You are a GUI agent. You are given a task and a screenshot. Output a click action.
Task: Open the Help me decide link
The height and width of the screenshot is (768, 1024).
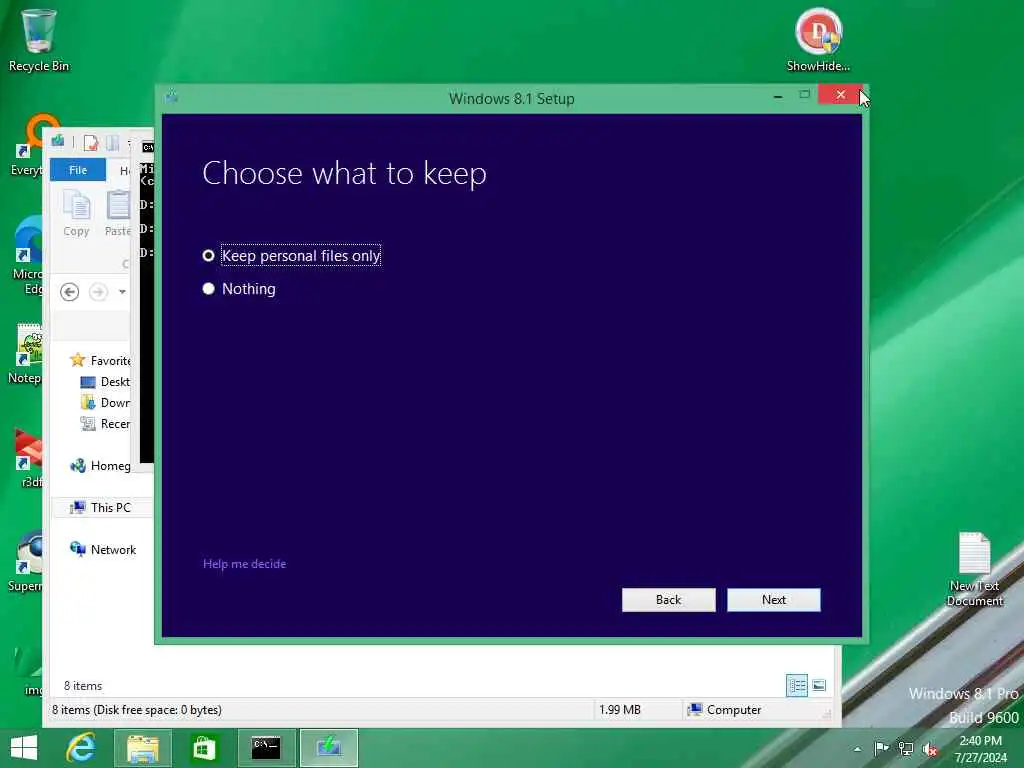(244, 564)
